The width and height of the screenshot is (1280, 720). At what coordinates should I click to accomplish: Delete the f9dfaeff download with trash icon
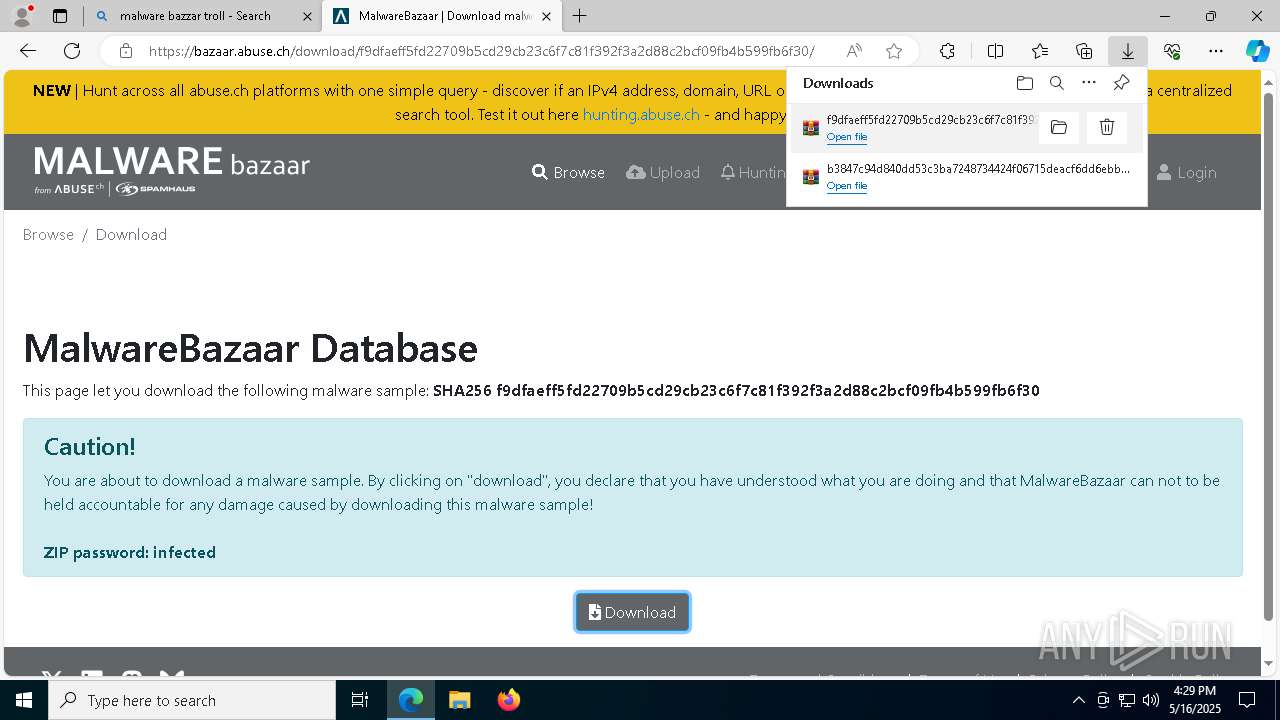(1107, 127)
